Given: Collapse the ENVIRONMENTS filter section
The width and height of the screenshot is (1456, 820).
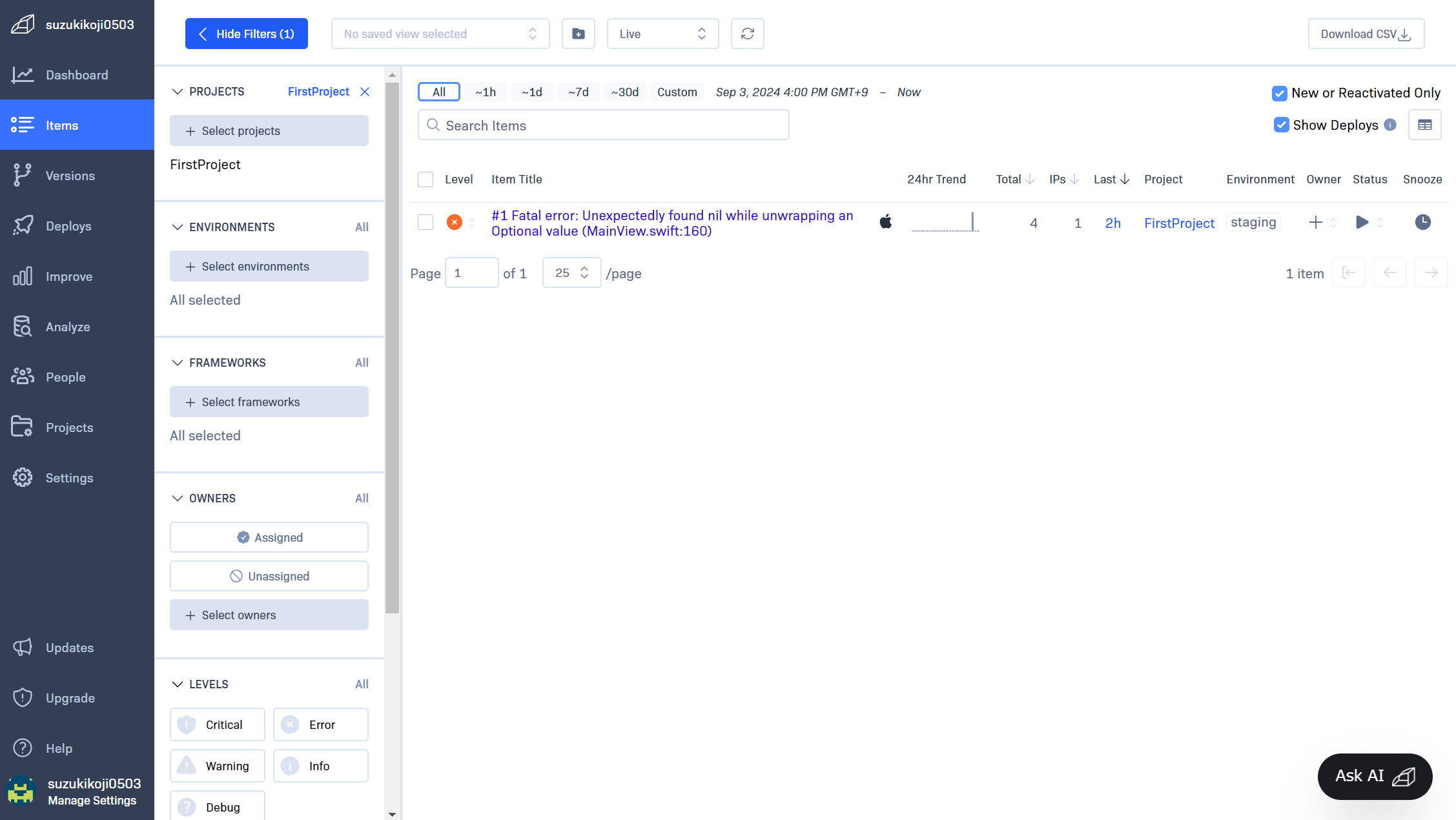Looking at the screenshot, I should 178,227.
